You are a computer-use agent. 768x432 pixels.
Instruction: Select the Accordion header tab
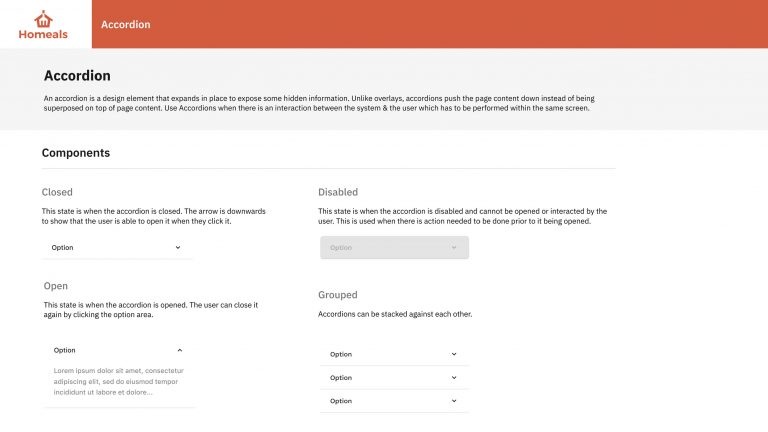[126, 24]
